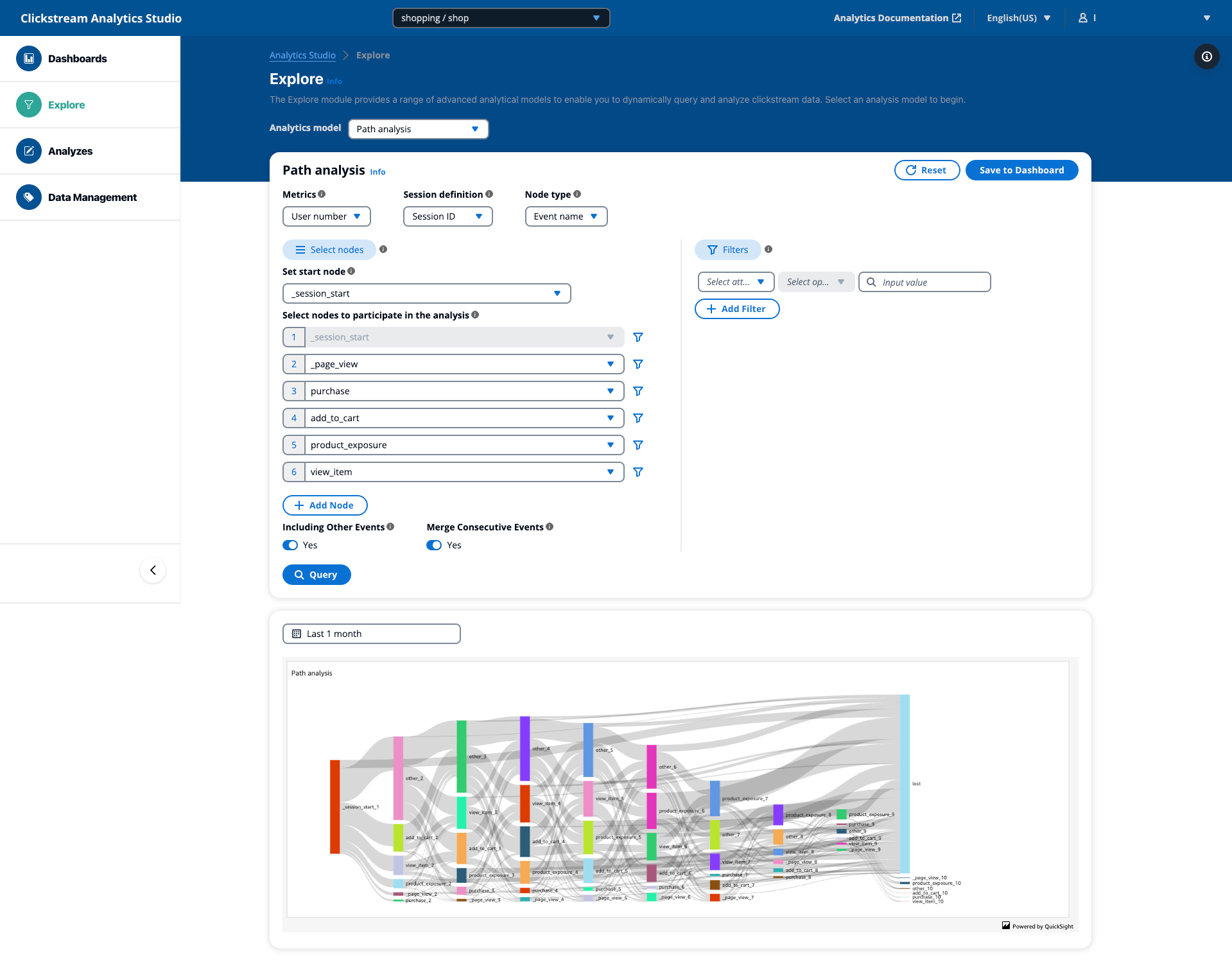Click the red _session_start_1 bar in the Sankey chart
The image size is (1232, 967).
click(x=334, y=806)
